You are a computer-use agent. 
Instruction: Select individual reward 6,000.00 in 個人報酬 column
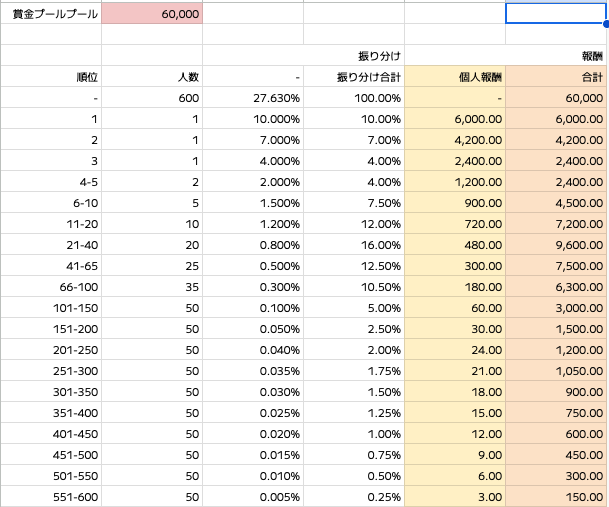click(x=455, y=118)
